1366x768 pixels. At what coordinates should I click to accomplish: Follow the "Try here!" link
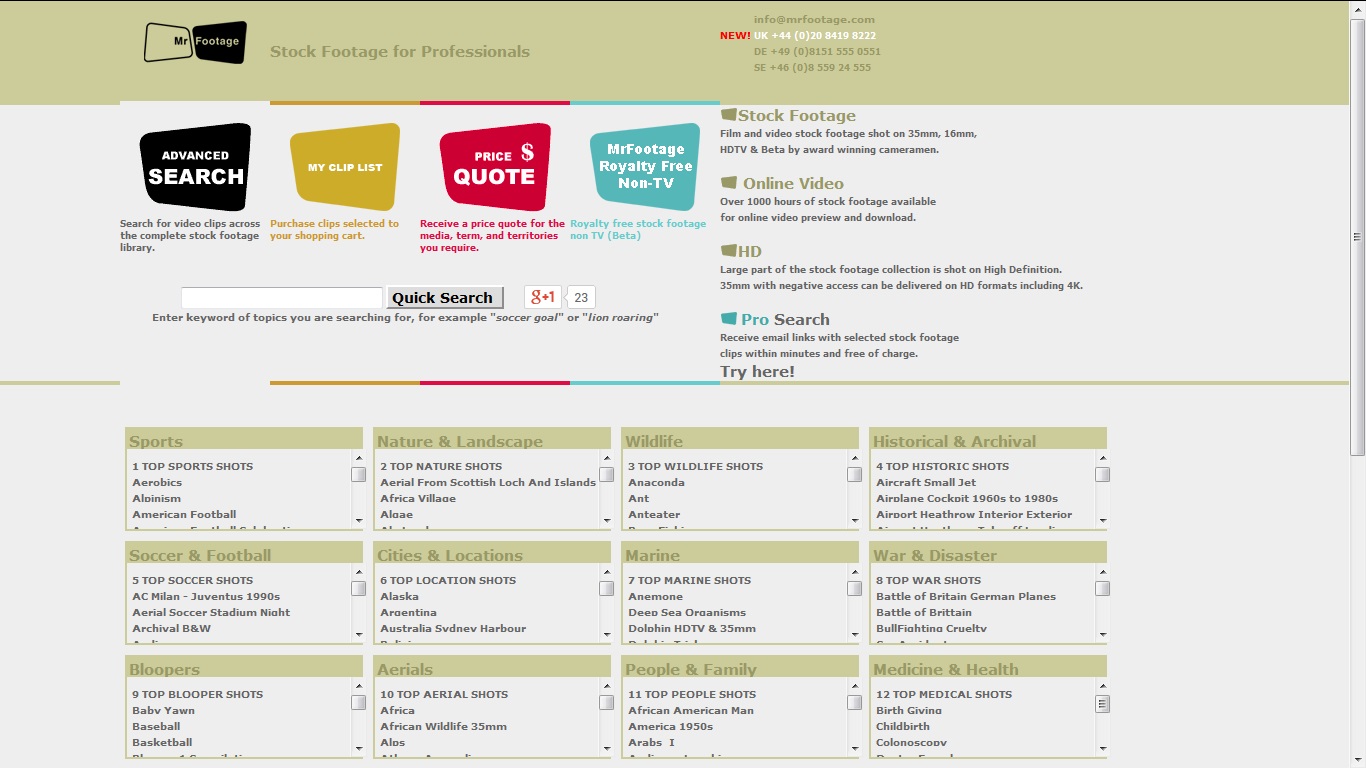[757, 372]
